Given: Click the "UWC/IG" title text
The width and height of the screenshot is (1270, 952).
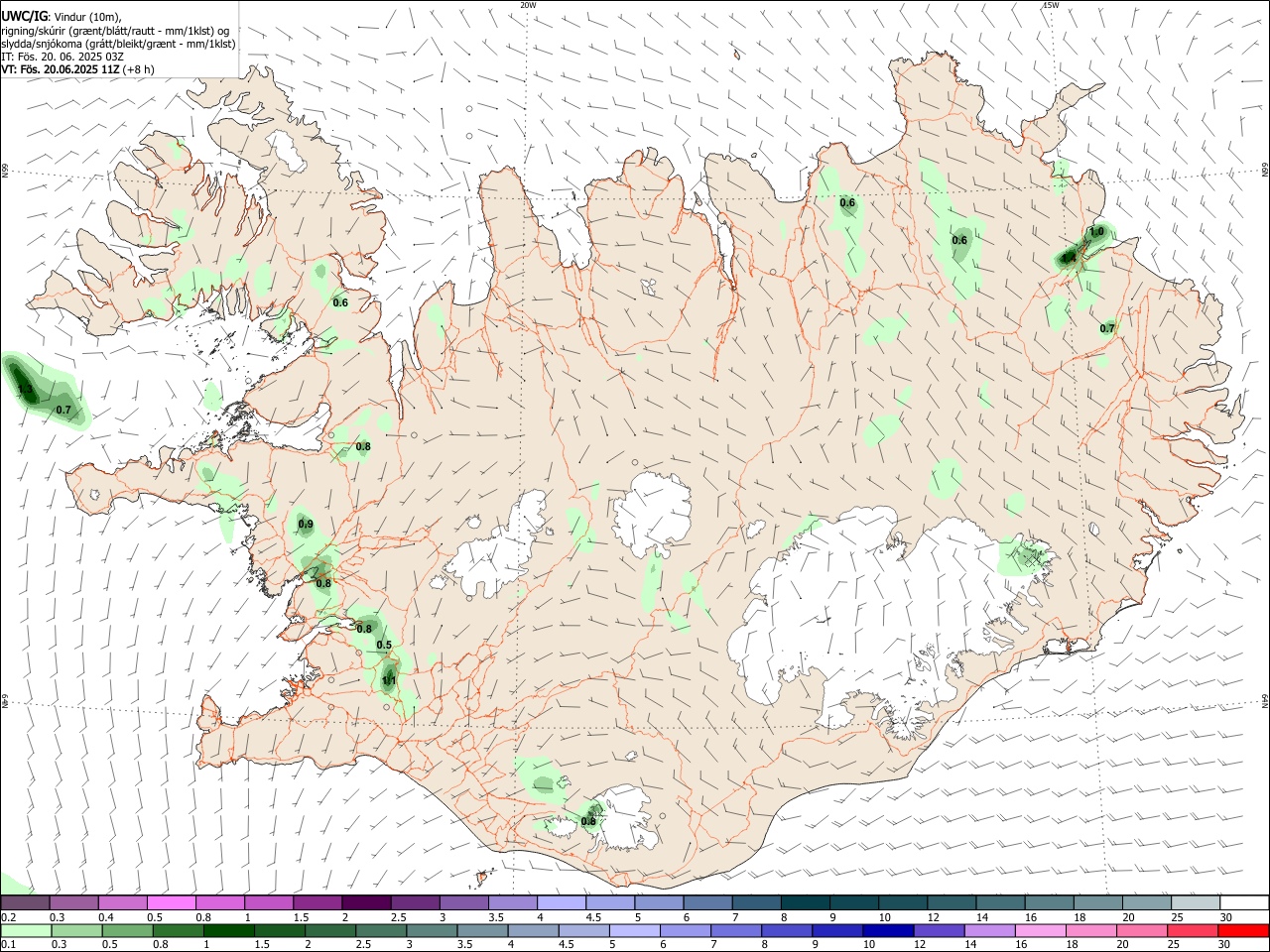Looking at the screenshot, I should point(24,16).
